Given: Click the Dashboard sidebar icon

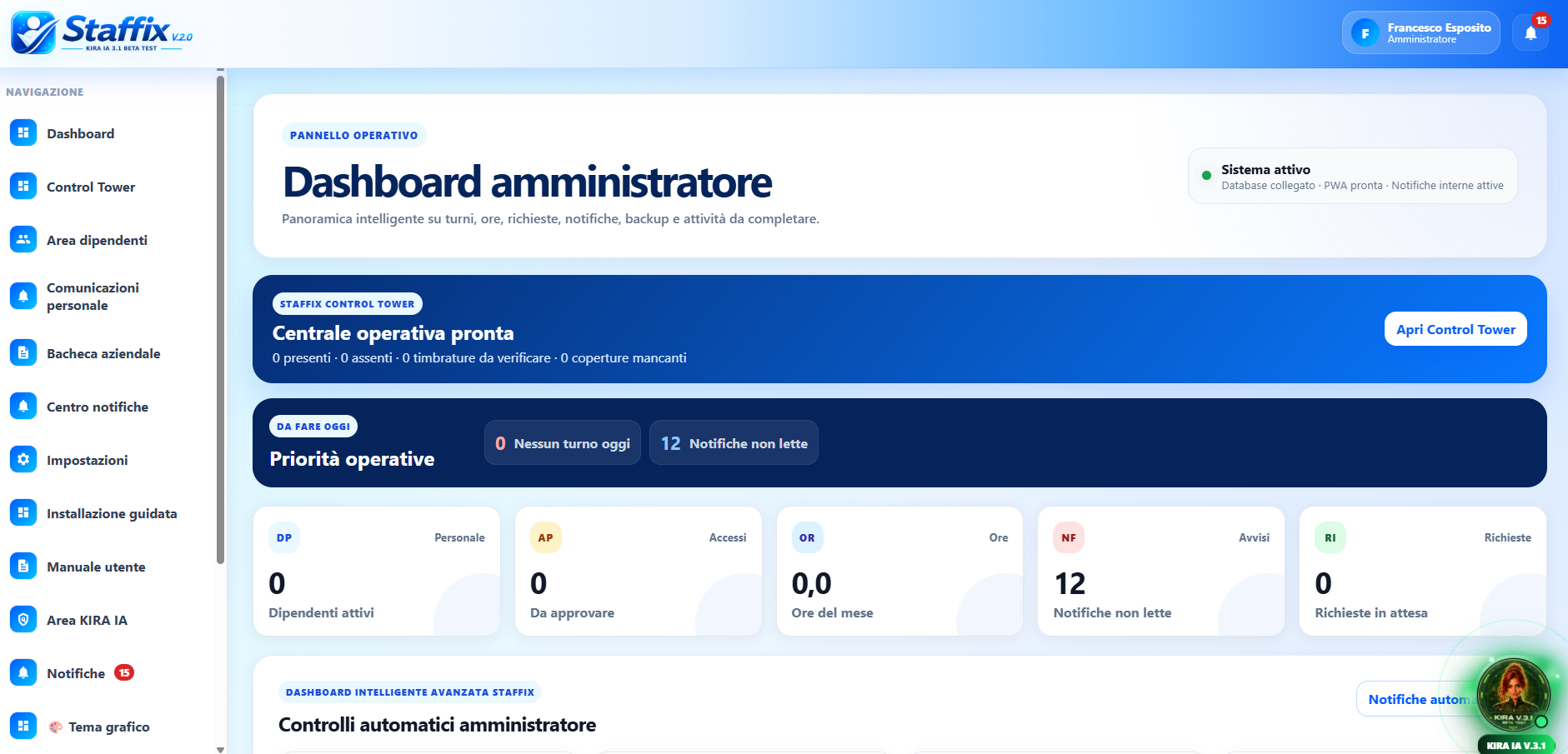Looking at the screenshot, I should click(23, 132).
